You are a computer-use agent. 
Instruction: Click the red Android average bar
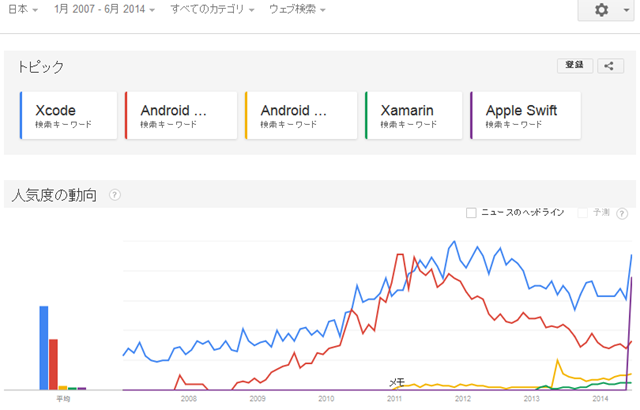(53, 364)
